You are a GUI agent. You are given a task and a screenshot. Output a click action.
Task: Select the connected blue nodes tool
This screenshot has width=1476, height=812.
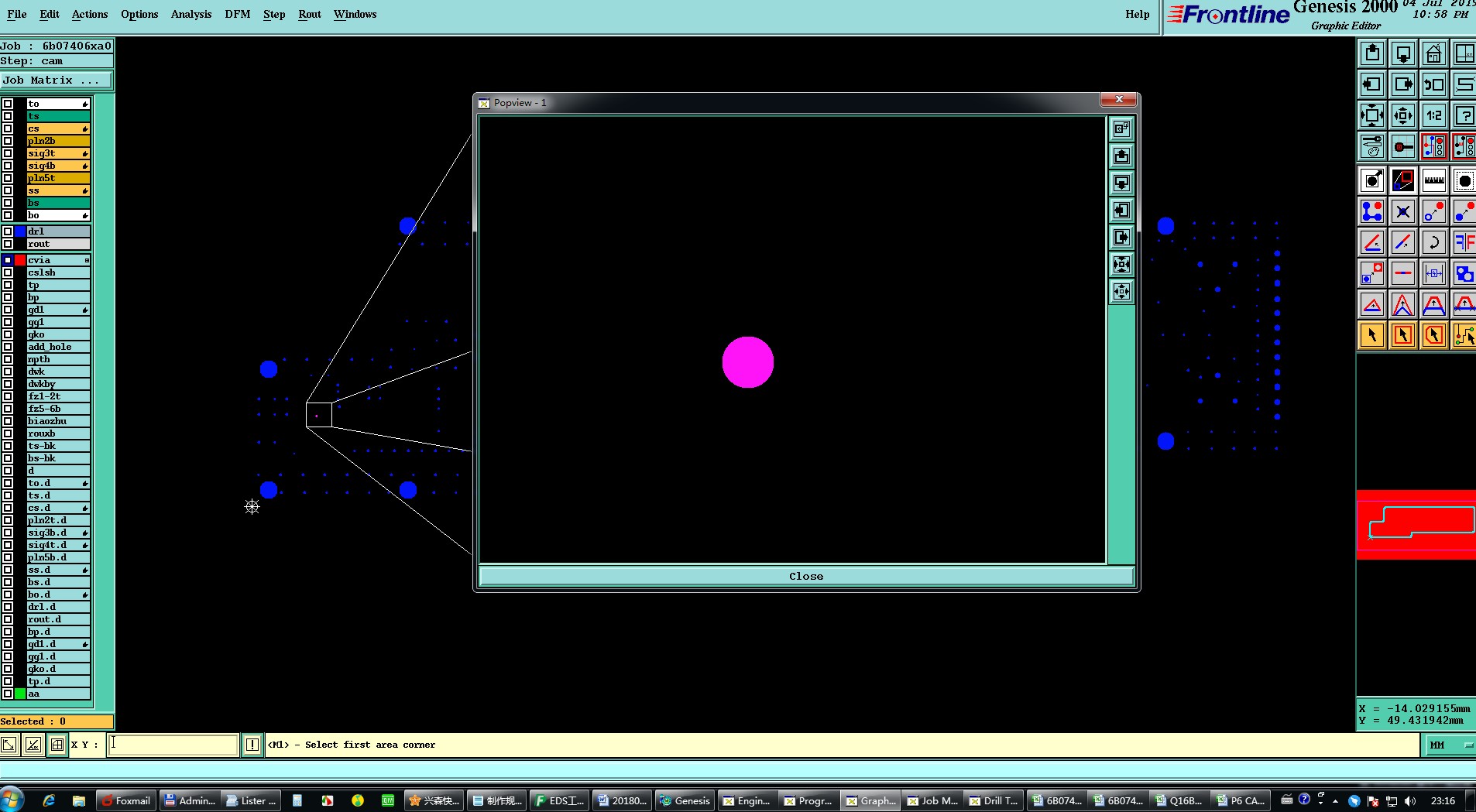click(1372, 211)
